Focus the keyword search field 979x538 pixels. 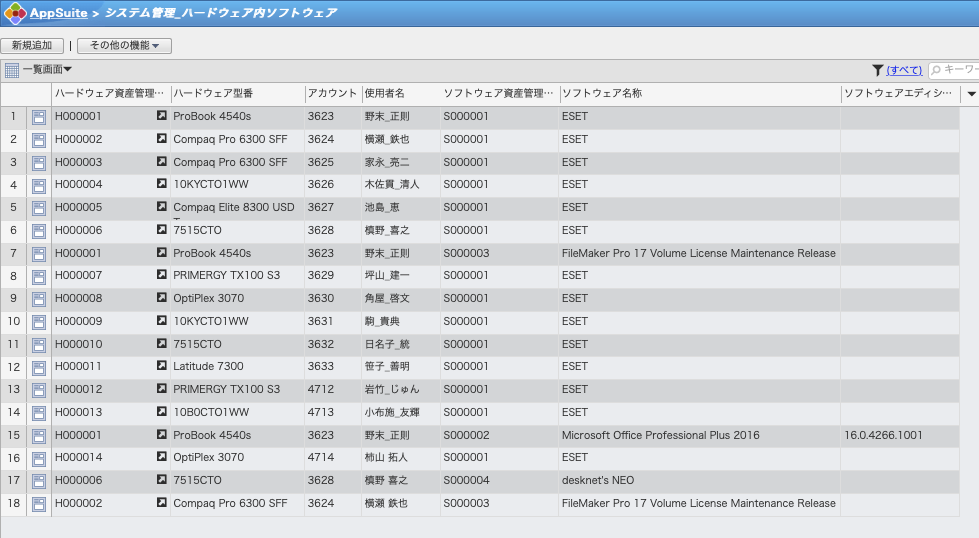954,70
